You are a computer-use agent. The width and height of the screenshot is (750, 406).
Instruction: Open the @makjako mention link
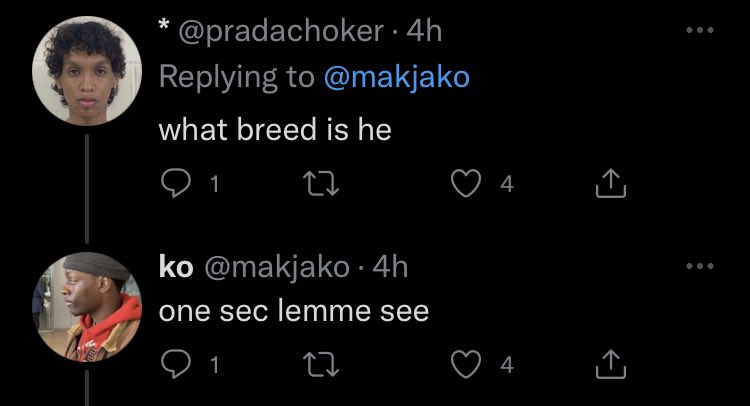396,78
